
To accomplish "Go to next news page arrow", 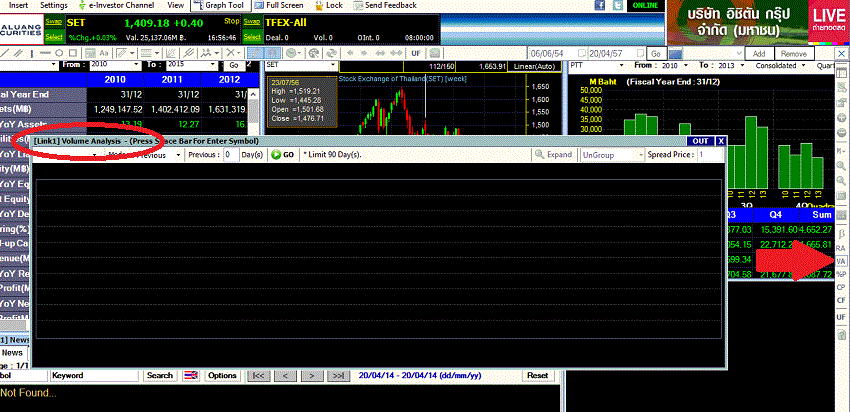I will tap(312, 375).
